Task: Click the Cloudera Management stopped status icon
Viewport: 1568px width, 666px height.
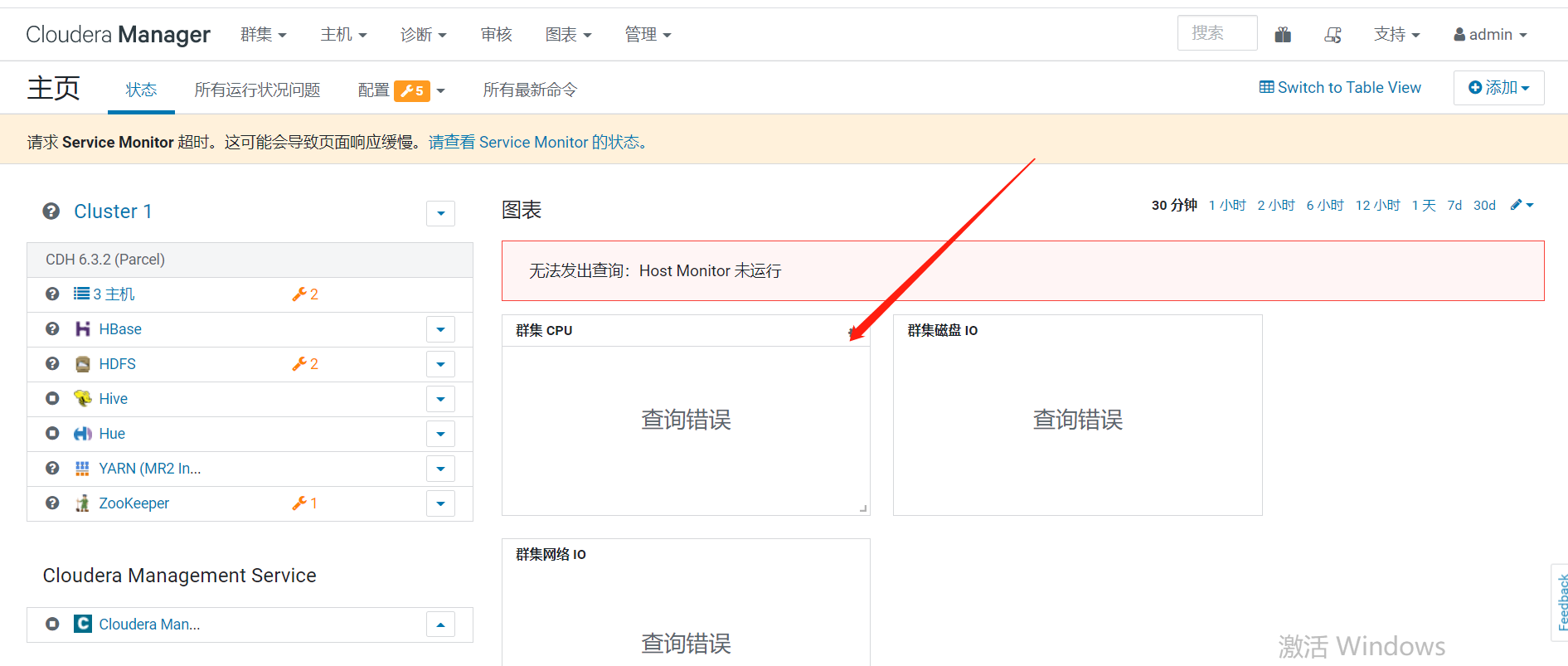Action: 52,624
